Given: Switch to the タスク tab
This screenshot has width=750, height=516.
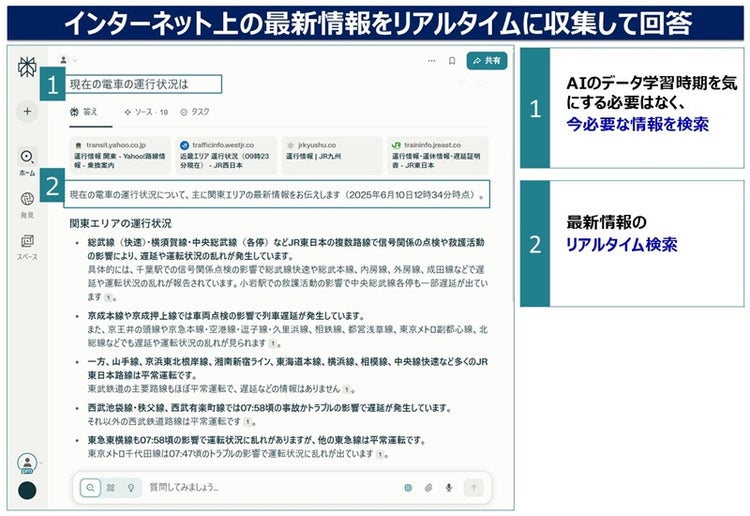Looking at the screenshot, I should coord(195,112).
